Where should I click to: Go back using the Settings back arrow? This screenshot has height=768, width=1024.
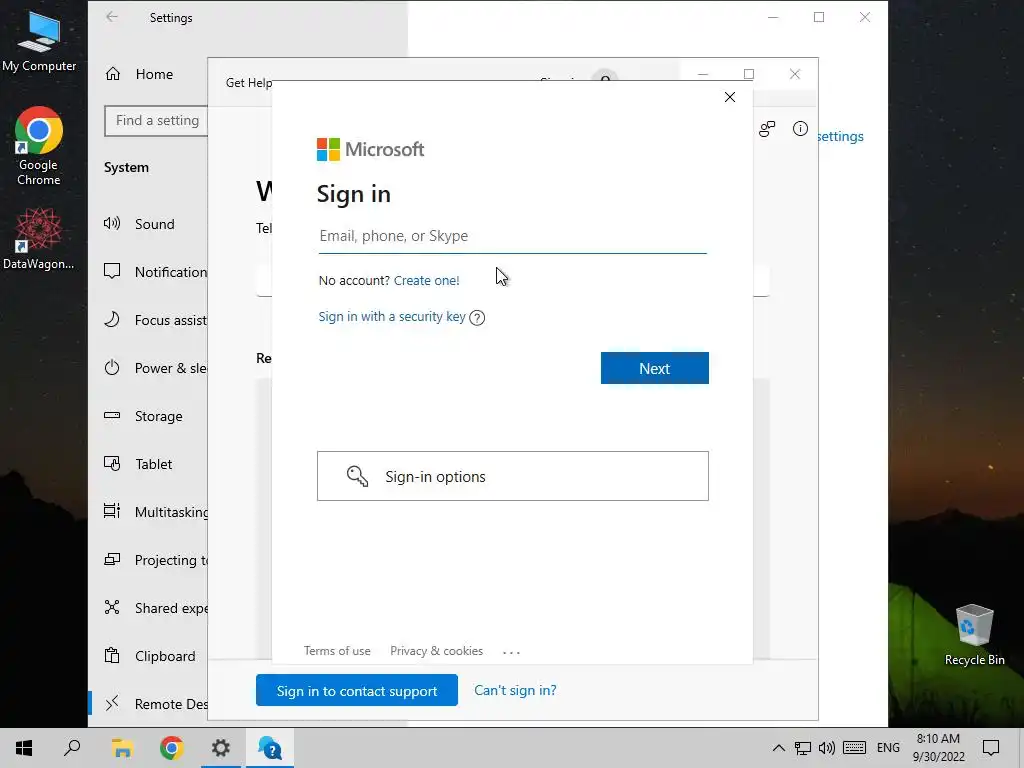pyautogui.click(x=112, y=17)
